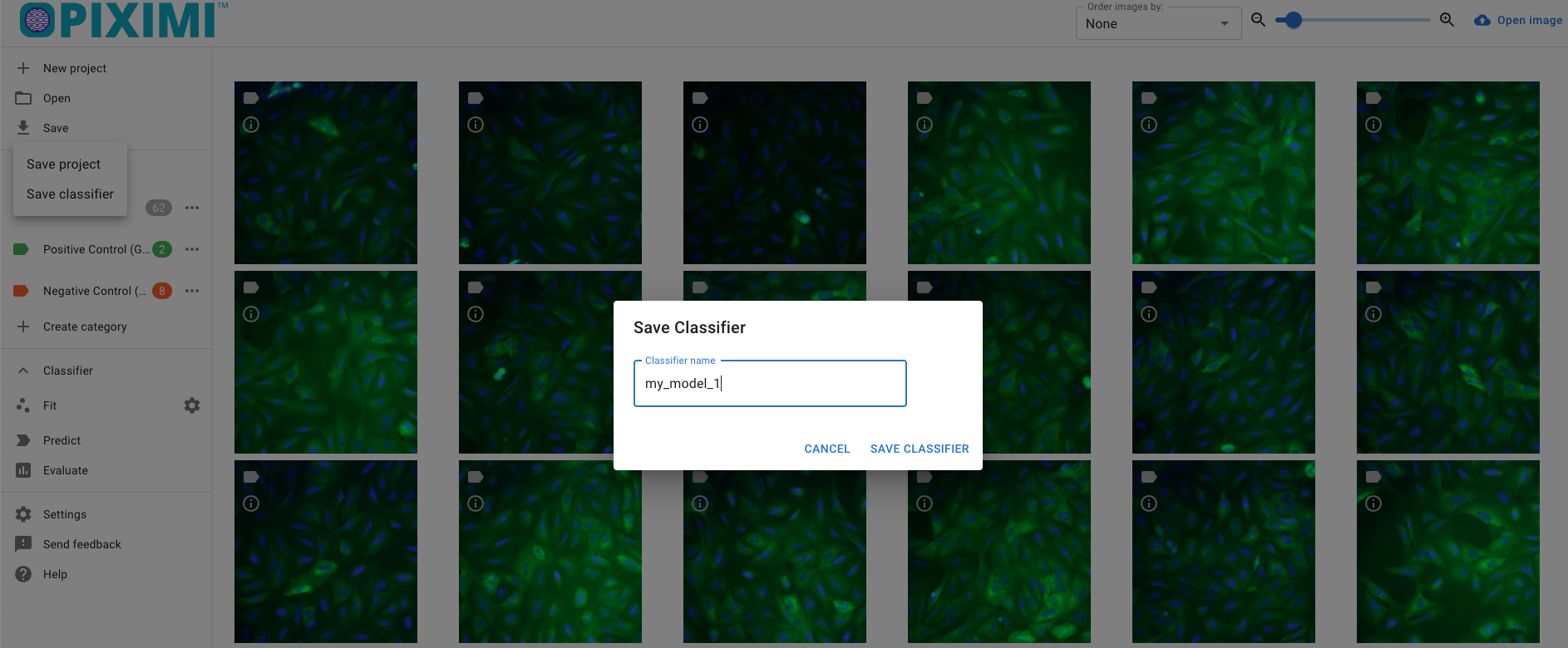Select Save project menu entry
The image size is (1568, 648).
[70, 164]
